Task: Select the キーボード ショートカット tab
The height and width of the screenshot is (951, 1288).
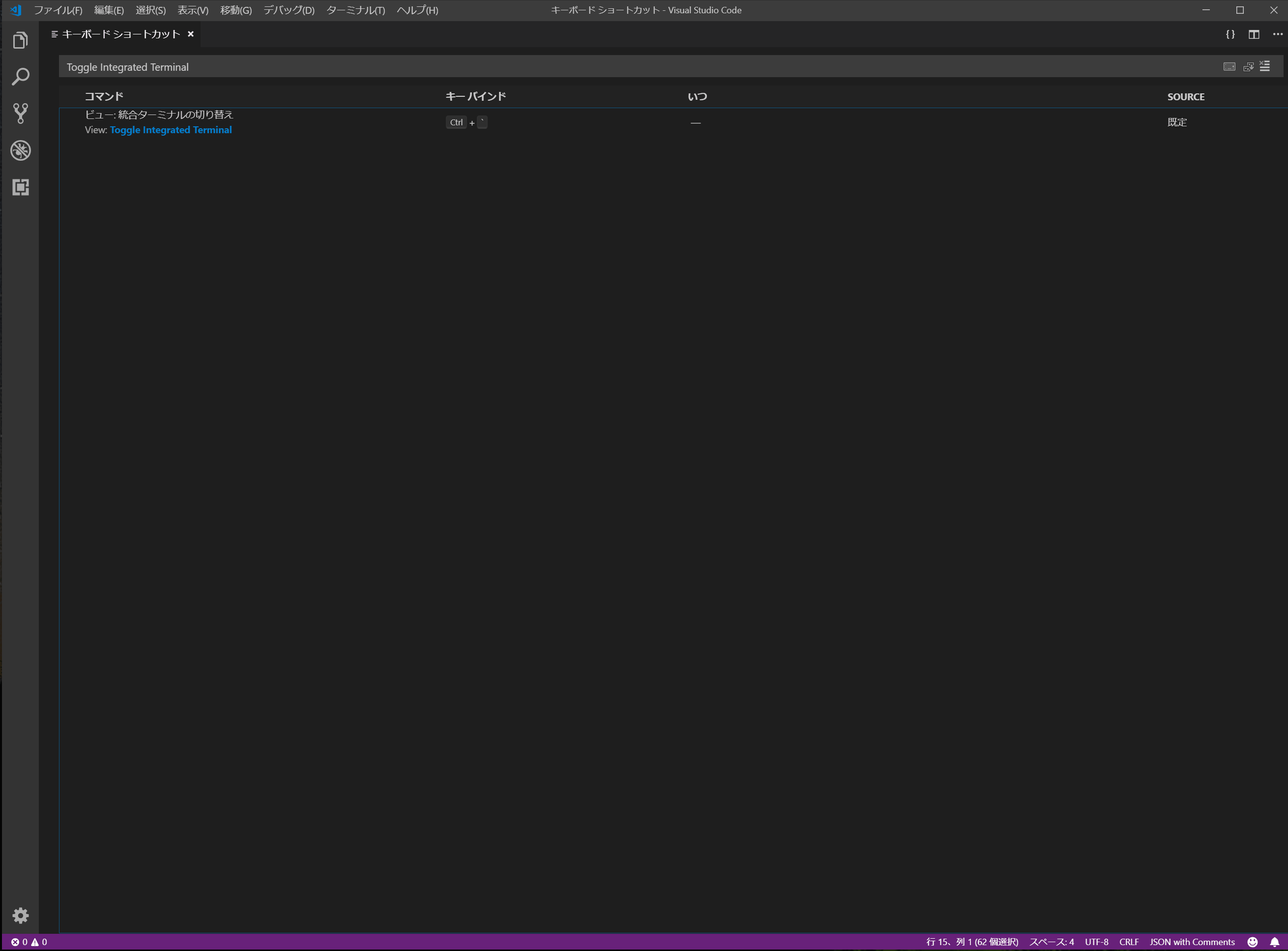Action: point(120,34)
